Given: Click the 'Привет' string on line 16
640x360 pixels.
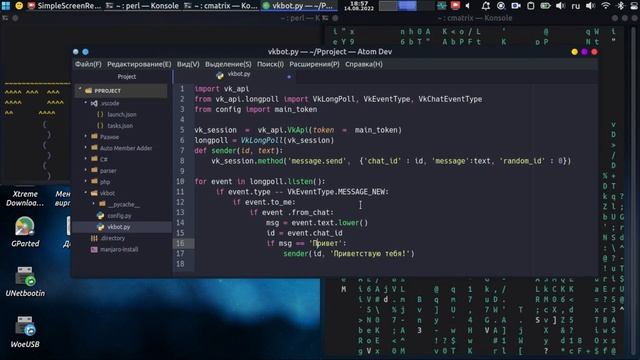Looking at the screenshot, I should pyautogui.click(x=325, y=243).
